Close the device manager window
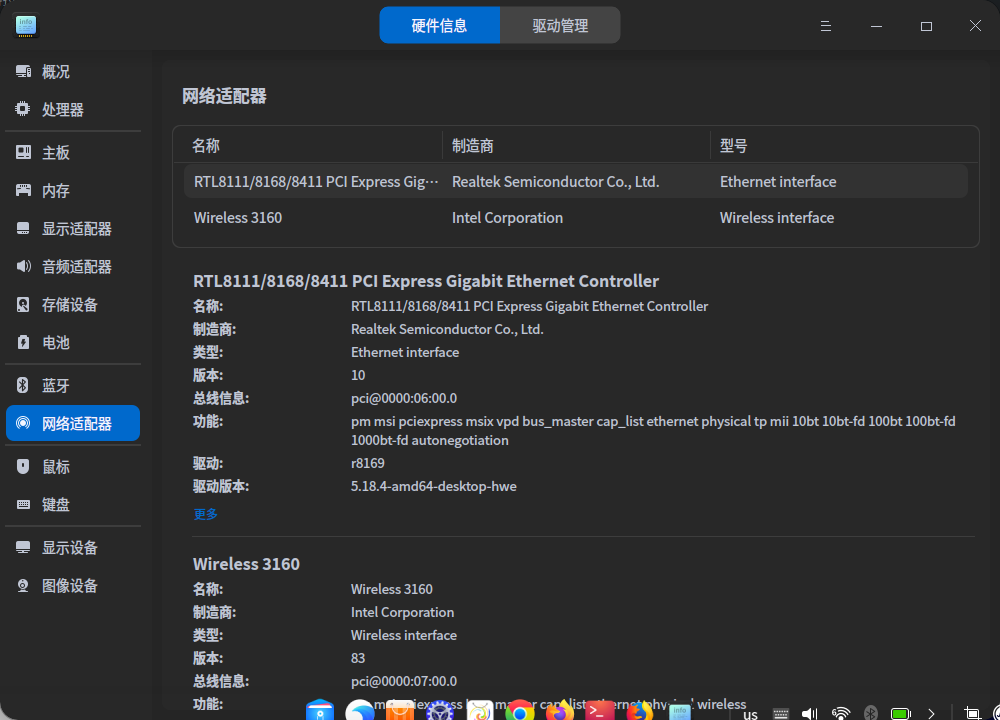 [x=975, y=26]
